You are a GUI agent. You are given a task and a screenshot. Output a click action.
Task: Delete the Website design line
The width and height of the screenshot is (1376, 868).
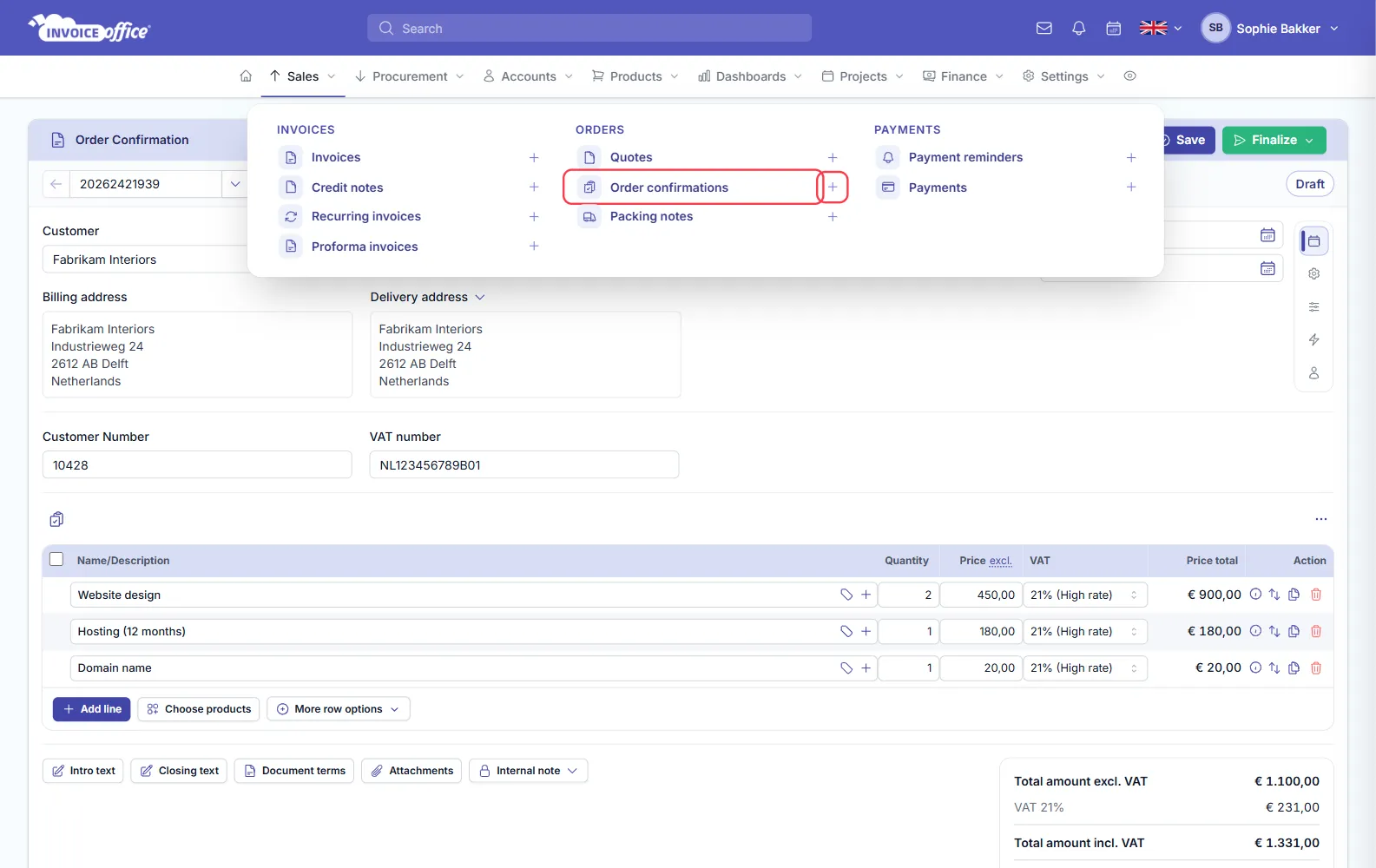click(1316, 595)
